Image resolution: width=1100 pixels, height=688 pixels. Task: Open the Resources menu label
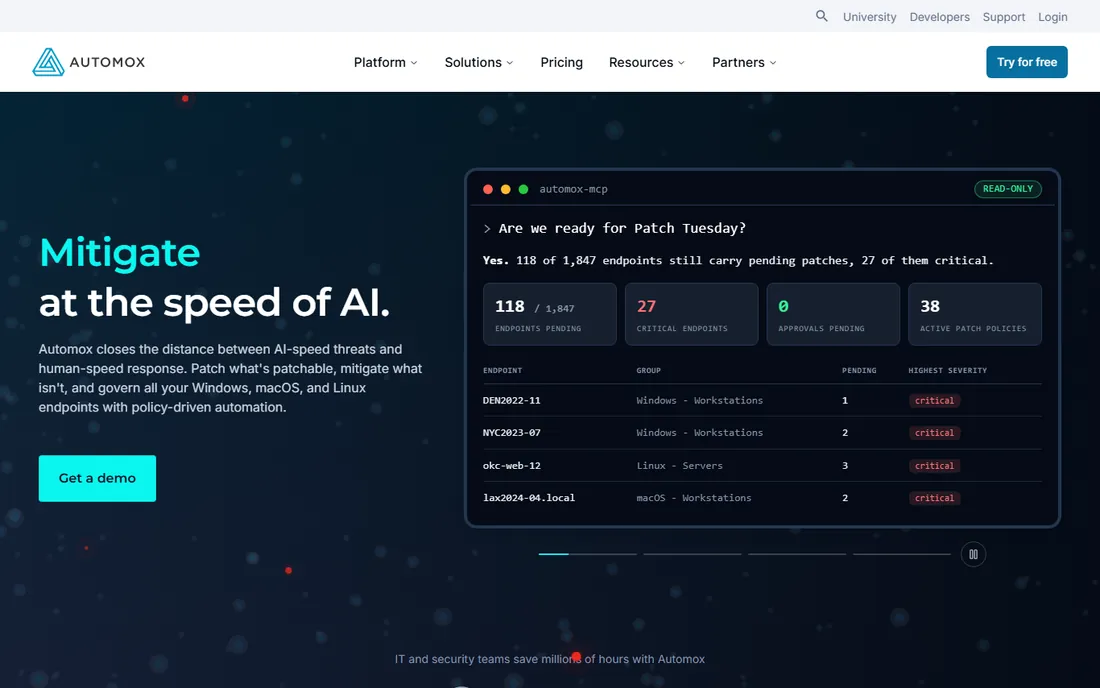click(640, 62)
